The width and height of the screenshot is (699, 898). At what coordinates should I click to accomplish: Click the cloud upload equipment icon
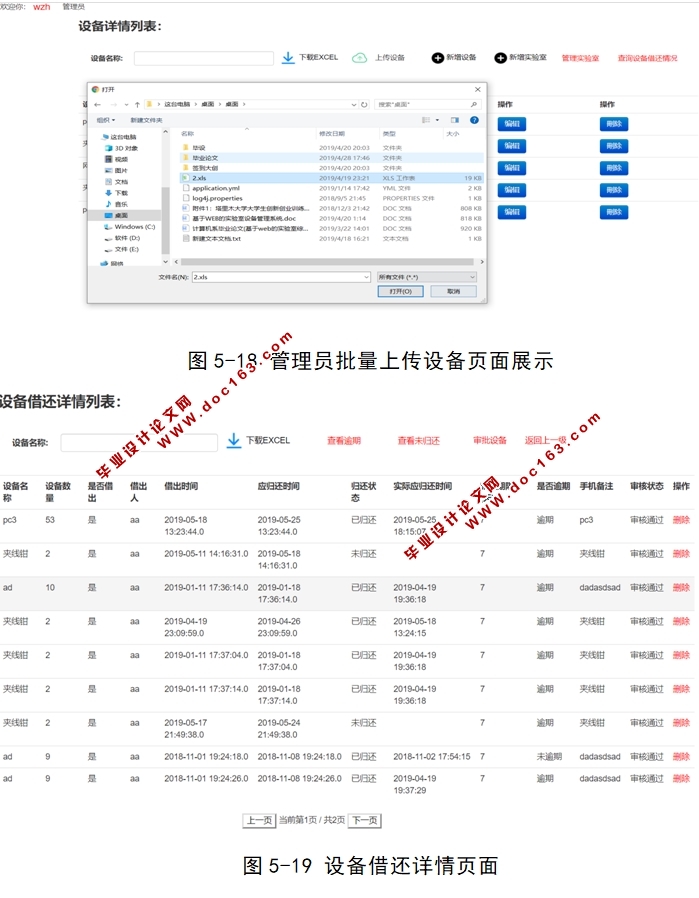click(x=360, y=58)
